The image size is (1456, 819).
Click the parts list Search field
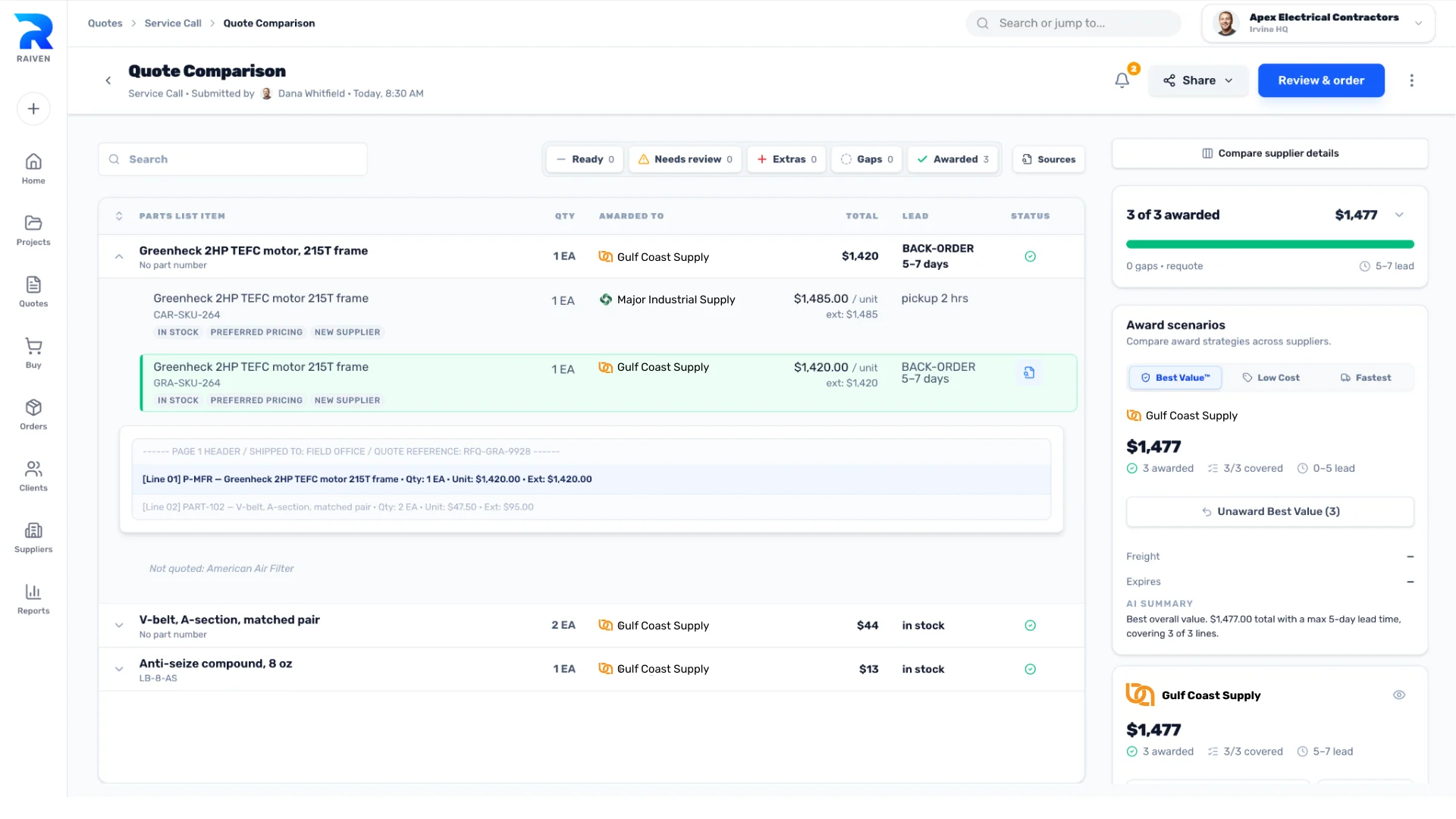[233, 159]
